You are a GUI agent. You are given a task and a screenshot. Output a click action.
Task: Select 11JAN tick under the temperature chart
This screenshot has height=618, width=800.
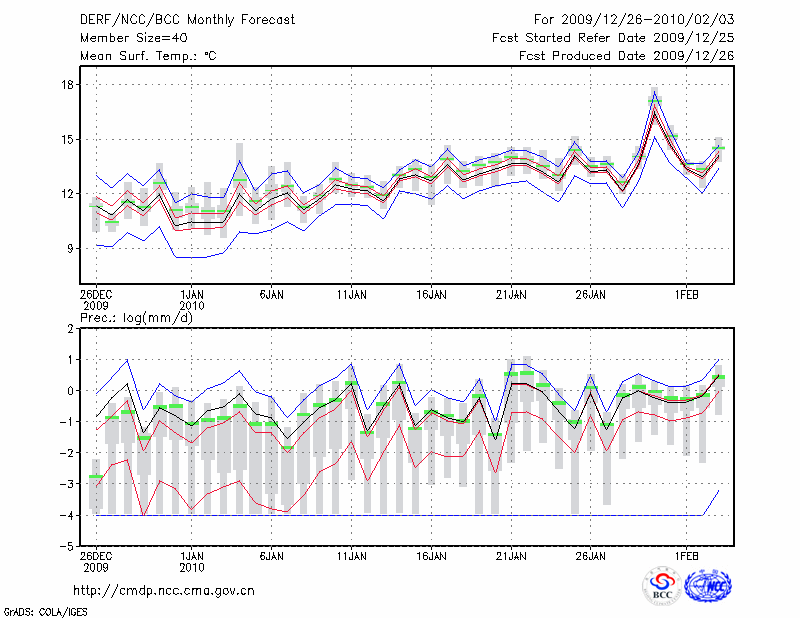(x=351, y=296)
